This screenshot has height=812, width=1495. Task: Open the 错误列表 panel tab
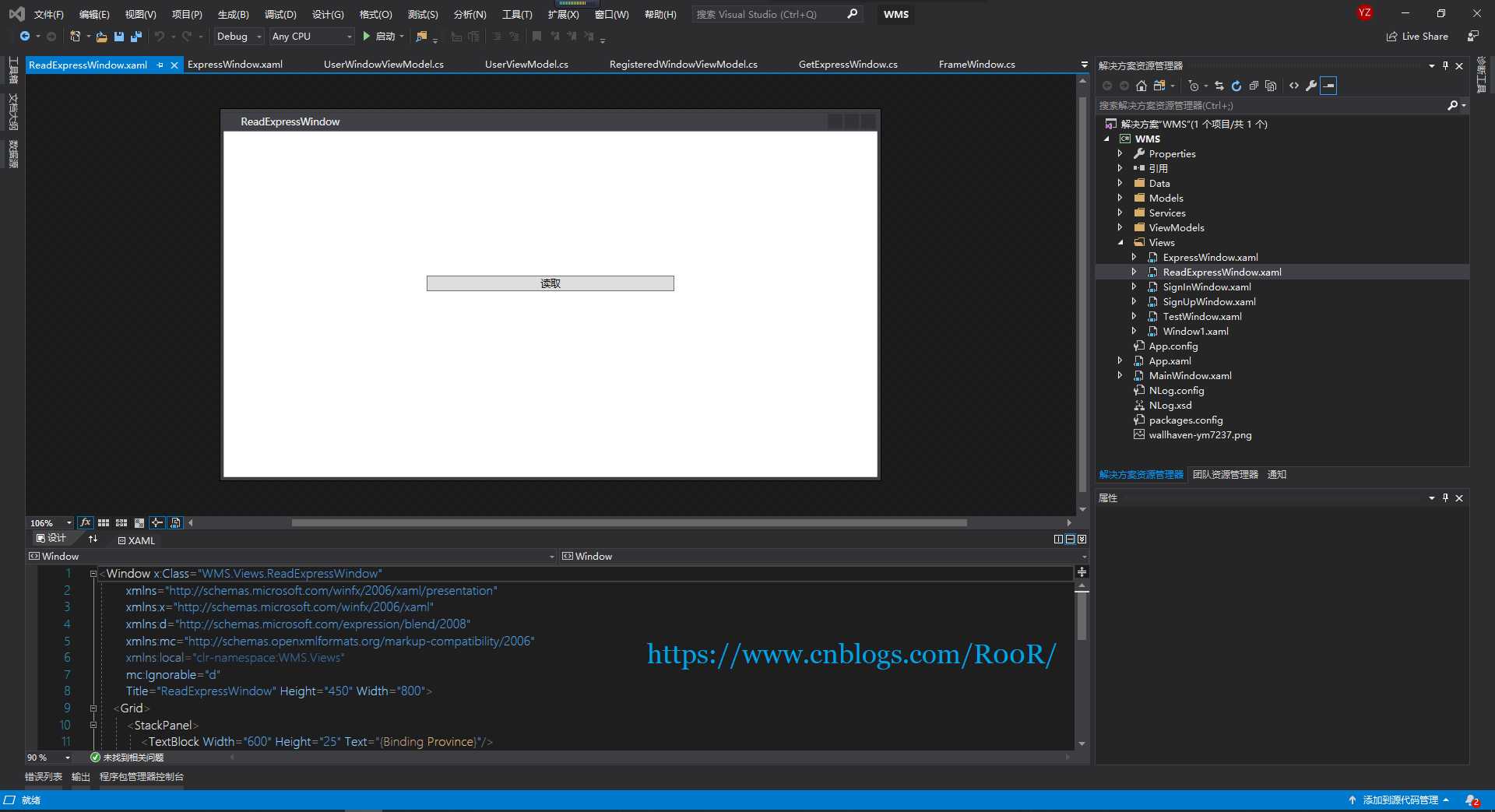click(44, 776)
